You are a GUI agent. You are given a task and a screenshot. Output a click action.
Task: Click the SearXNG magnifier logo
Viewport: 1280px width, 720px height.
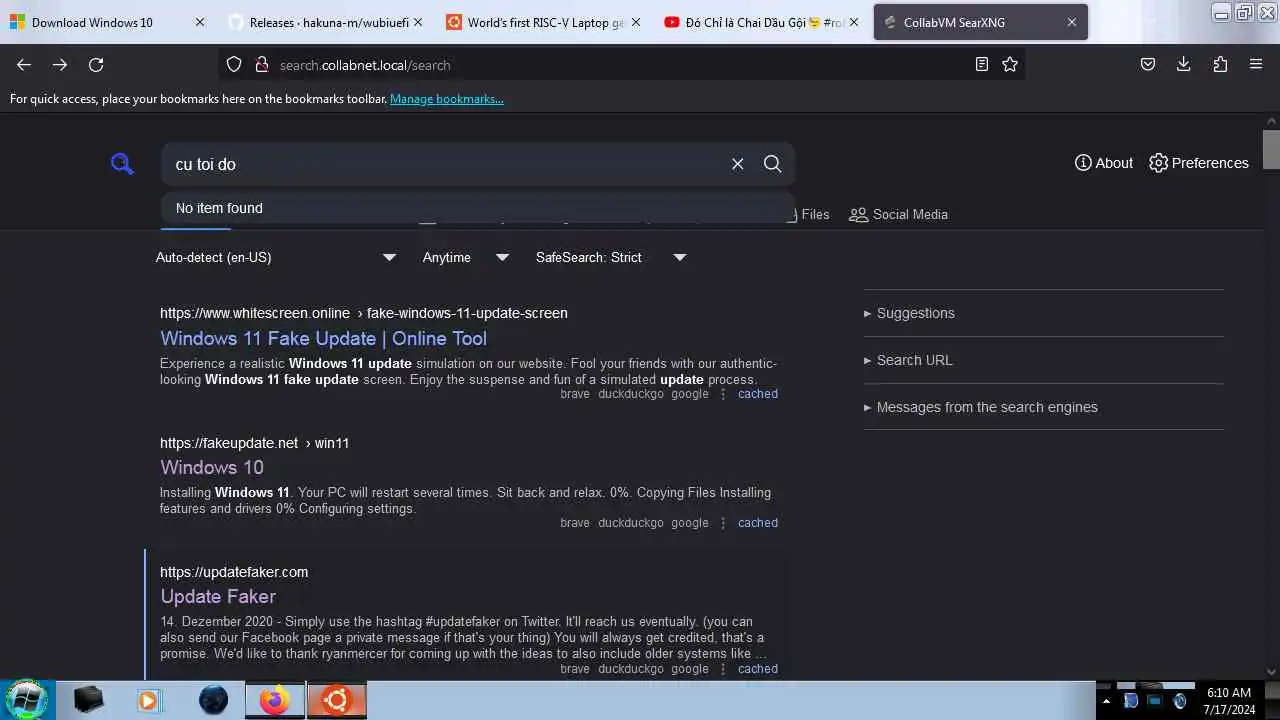[122, 164]
